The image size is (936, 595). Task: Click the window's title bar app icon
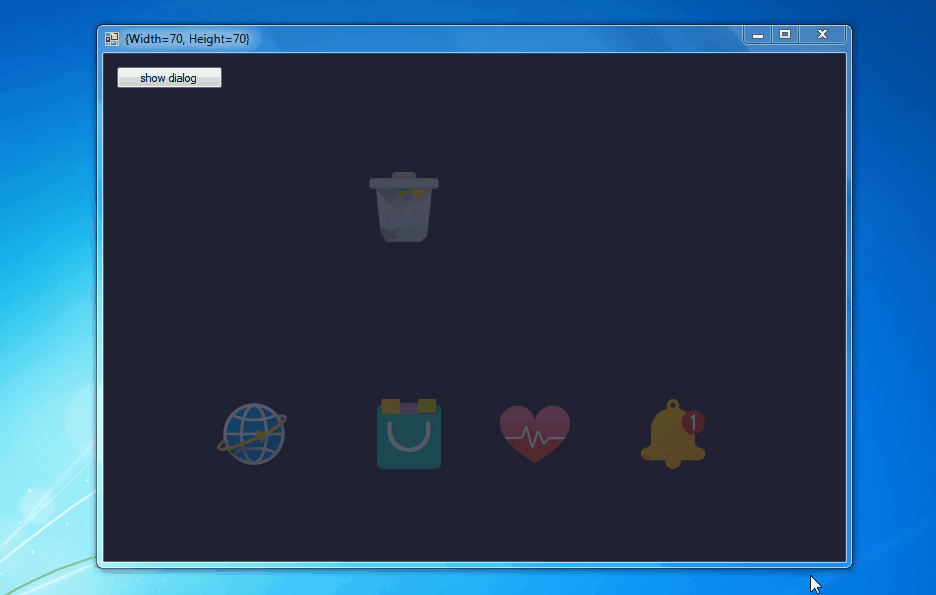tap(112, 39)
